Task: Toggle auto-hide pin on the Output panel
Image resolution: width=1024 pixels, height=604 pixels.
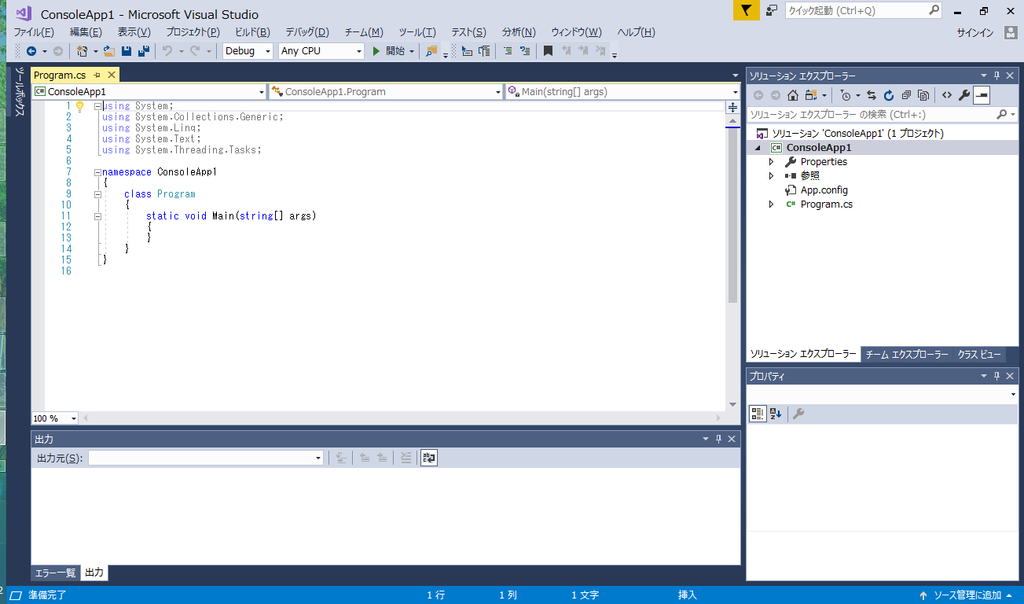Action: [x=718, y=439]
